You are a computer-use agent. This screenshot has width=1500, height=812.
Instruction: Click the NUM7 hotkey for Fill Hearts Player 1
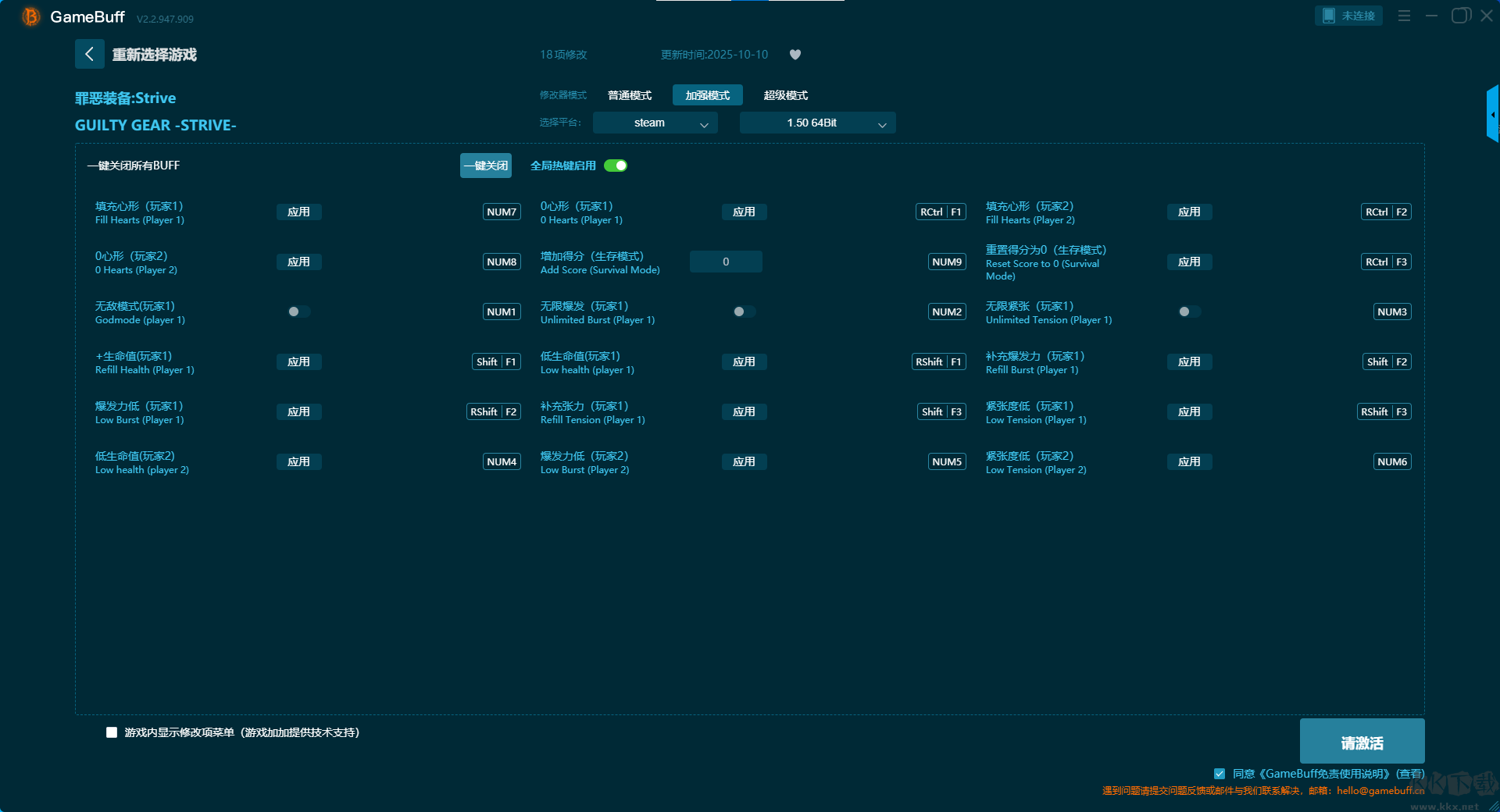502,212
